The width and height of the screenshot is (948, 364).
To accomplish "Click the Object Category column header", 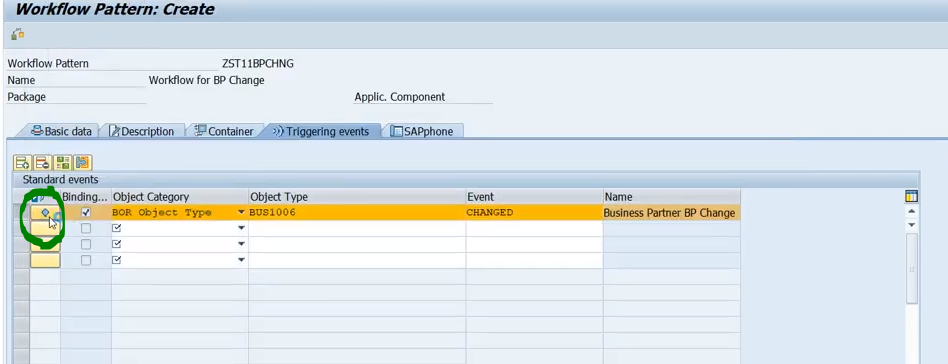I will point(180,197).
